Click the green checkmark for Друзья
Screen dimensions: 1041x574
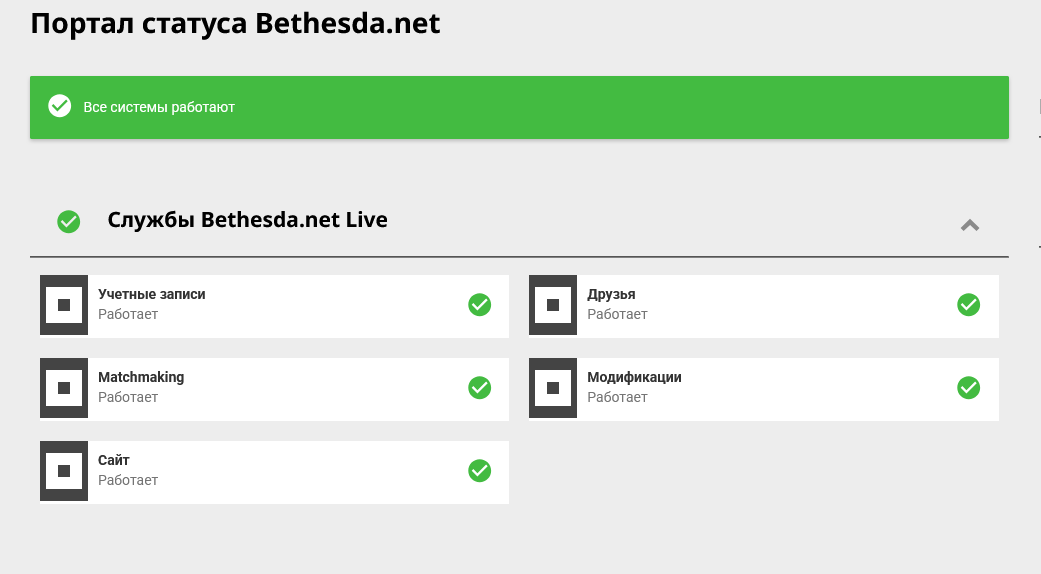pyautogui.click(x=968, y=305)
